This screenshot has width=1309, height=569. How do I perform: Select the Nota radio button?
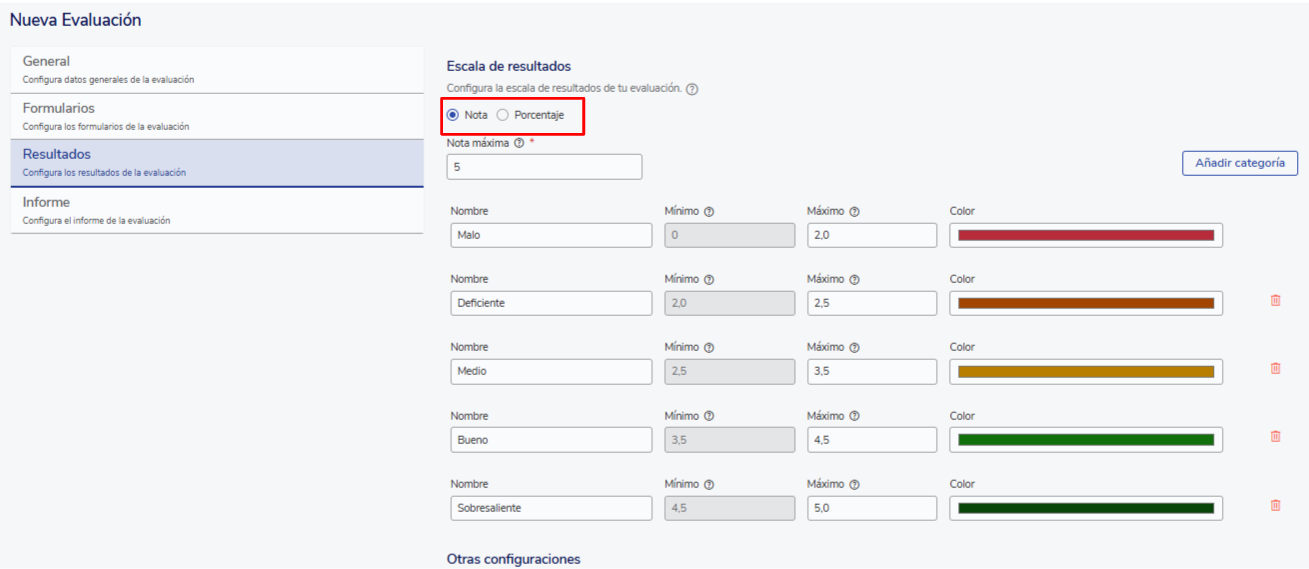point(453,115)
